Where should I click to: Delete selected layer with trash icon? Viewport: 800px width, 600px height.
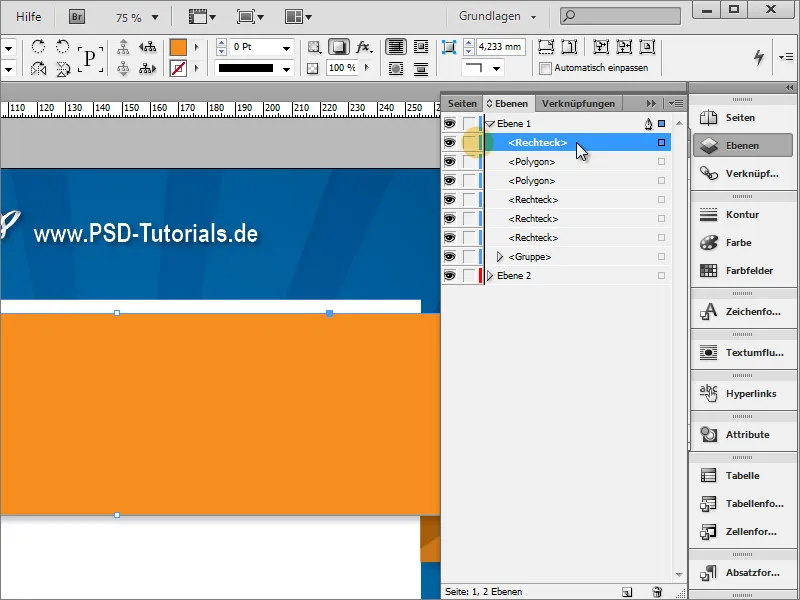[x=657, y=592]
